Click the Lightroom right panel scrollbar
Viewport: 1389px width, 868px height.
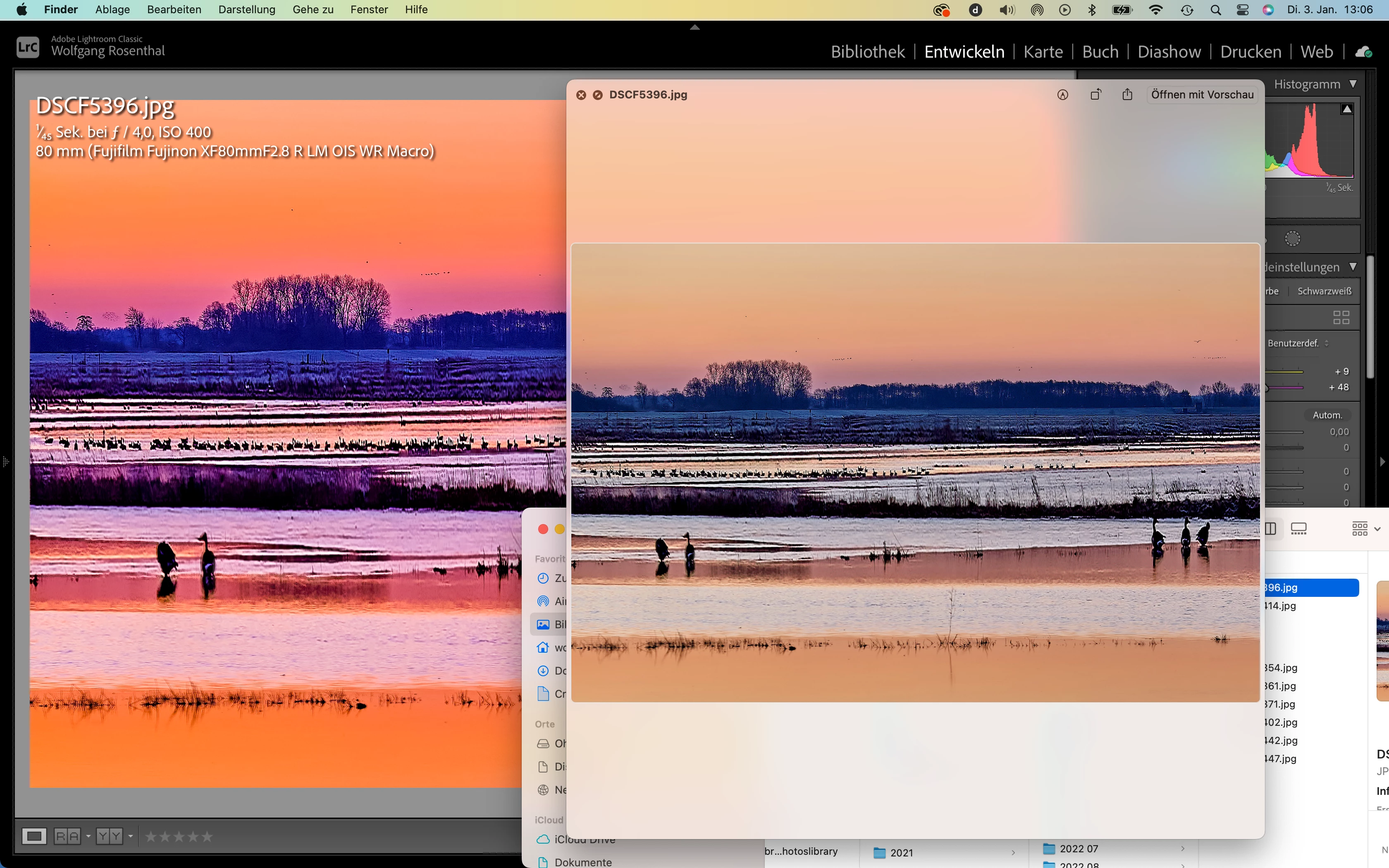pyautogui.click(x=1370, y=316)
